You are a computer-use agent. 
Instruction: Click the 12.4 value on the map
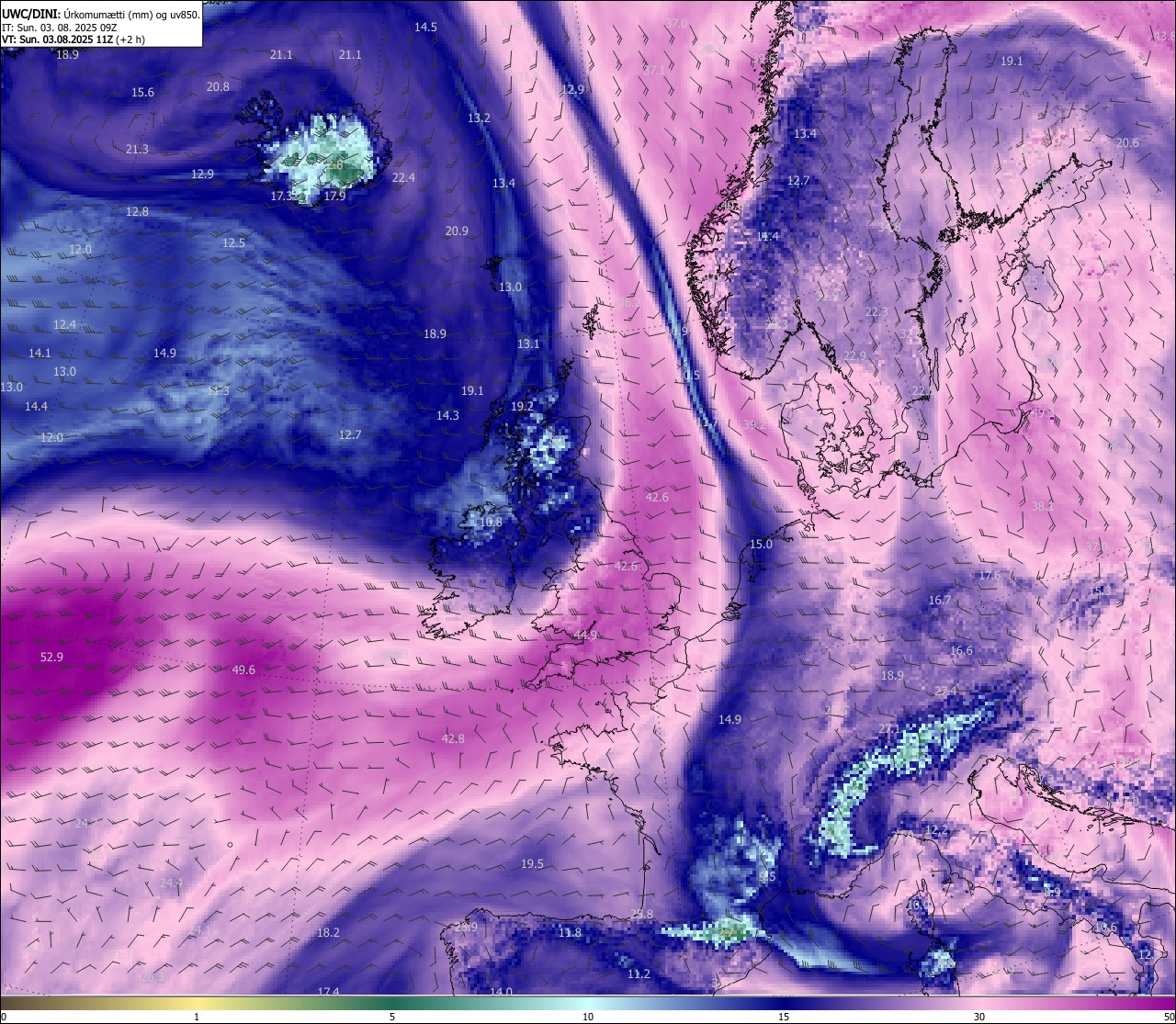click(64, 324)
